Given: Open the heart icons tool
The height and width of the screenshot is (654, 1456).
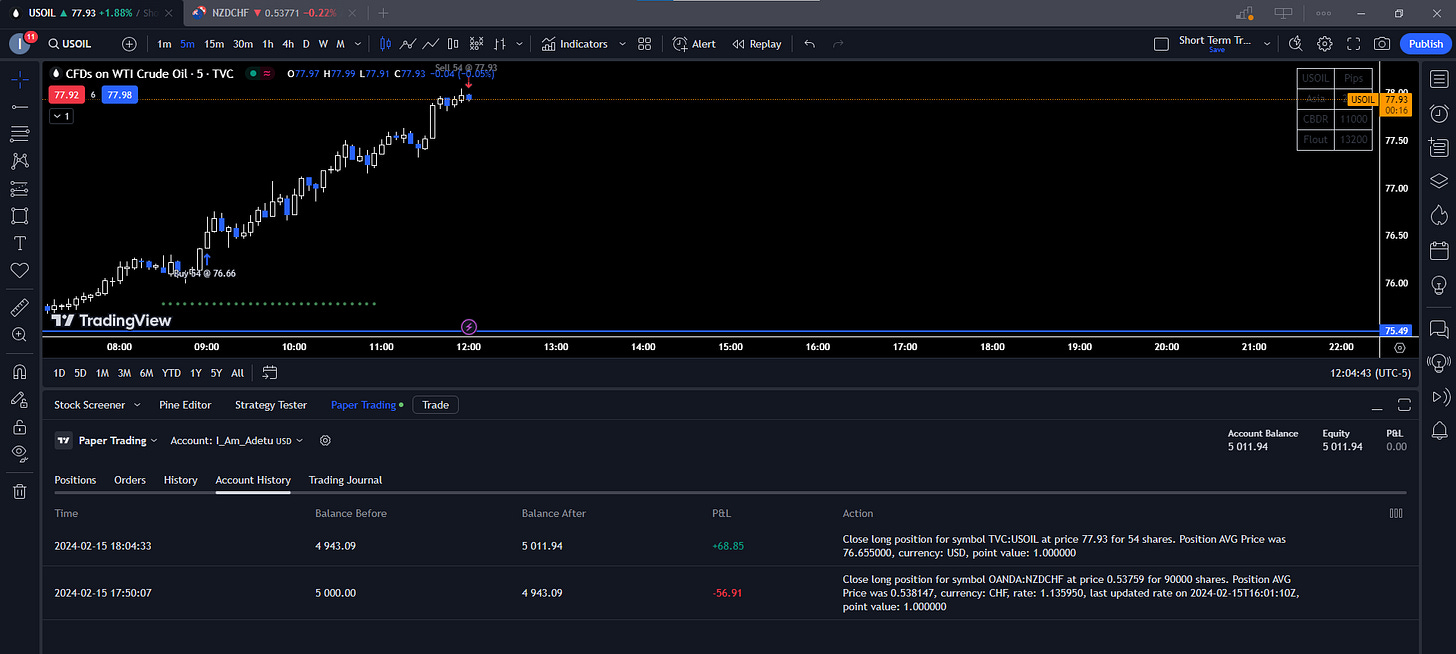Looking at the screenshot, I should [19, 270].
